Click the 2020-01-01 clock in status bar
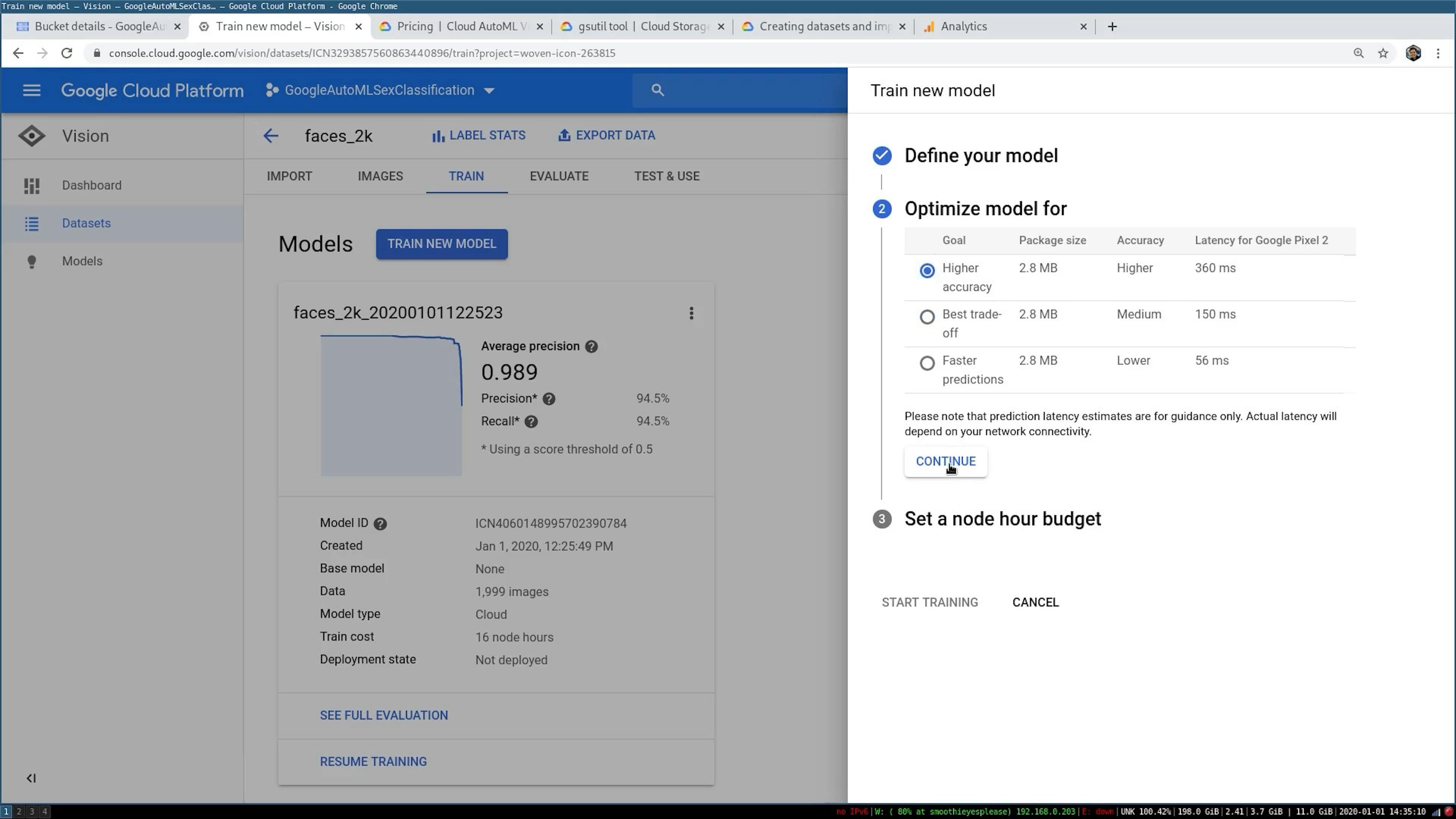 [x=1382, y=812]
